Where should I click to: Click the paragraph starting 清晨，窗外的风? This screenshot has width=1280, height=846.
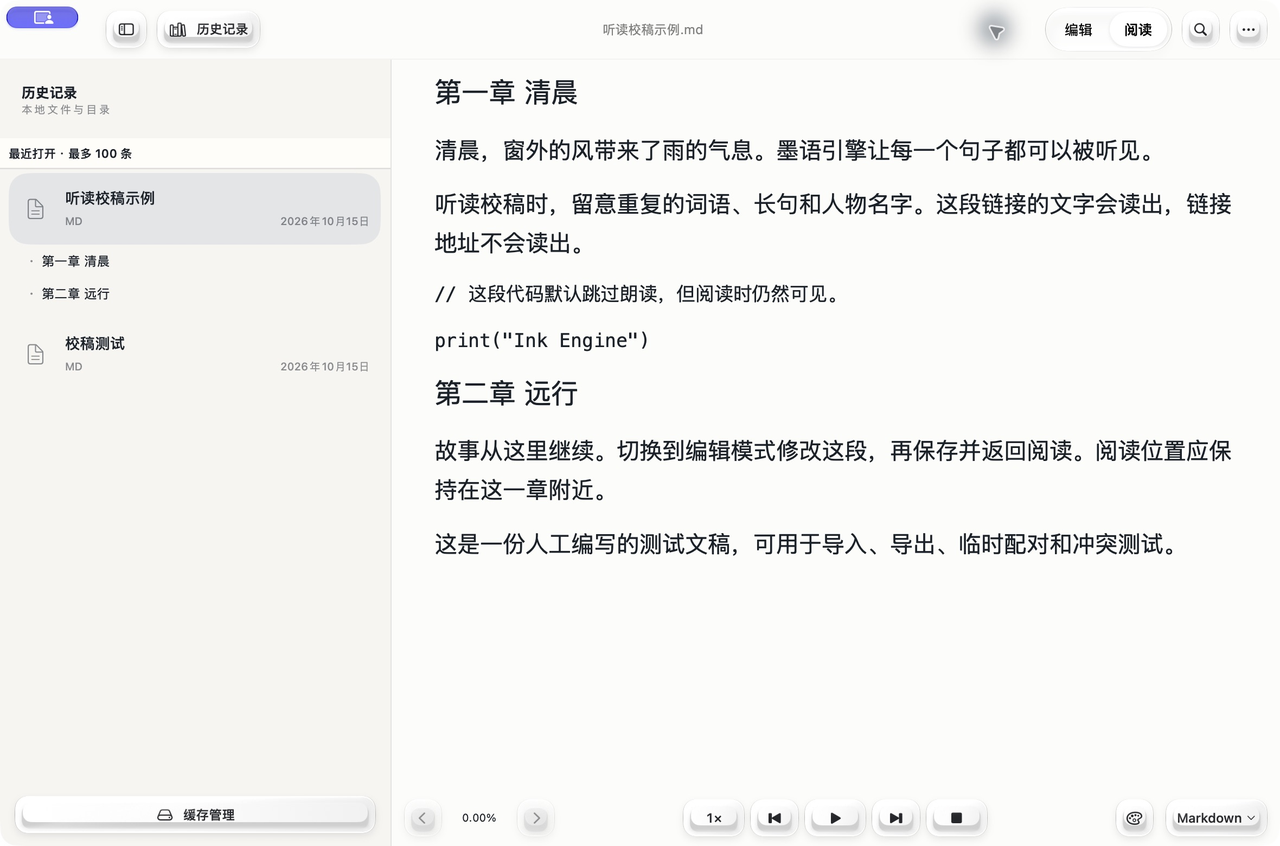pyautogui.click(x=796, y=151)
